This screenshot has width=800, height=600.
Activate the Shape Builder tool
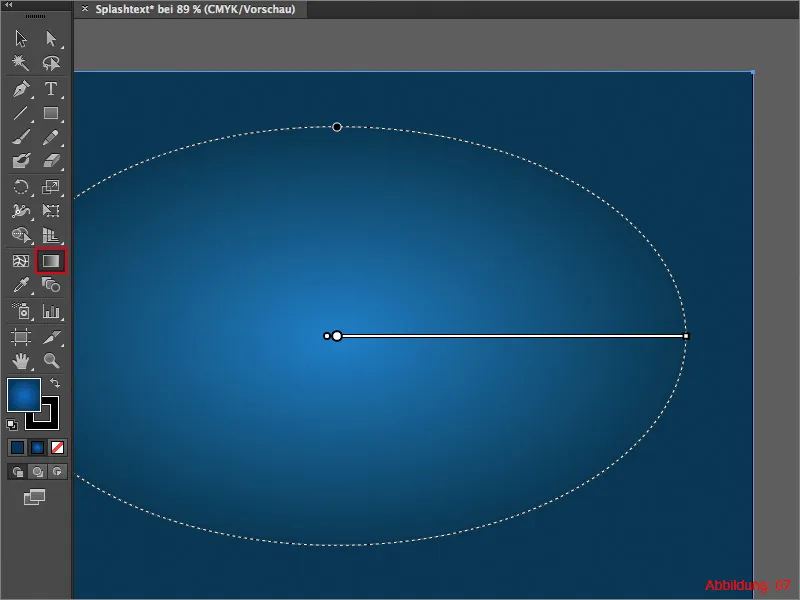click(x=21, y=235)
